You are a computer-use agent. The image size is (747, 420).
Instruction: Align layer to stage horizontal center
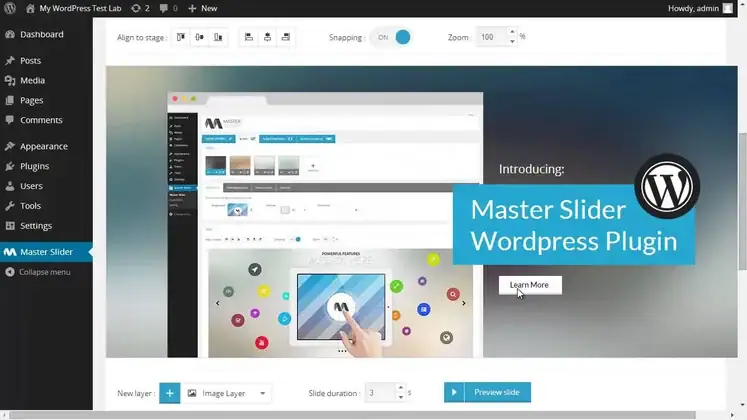pyautogui.click(x=267, y=37)
